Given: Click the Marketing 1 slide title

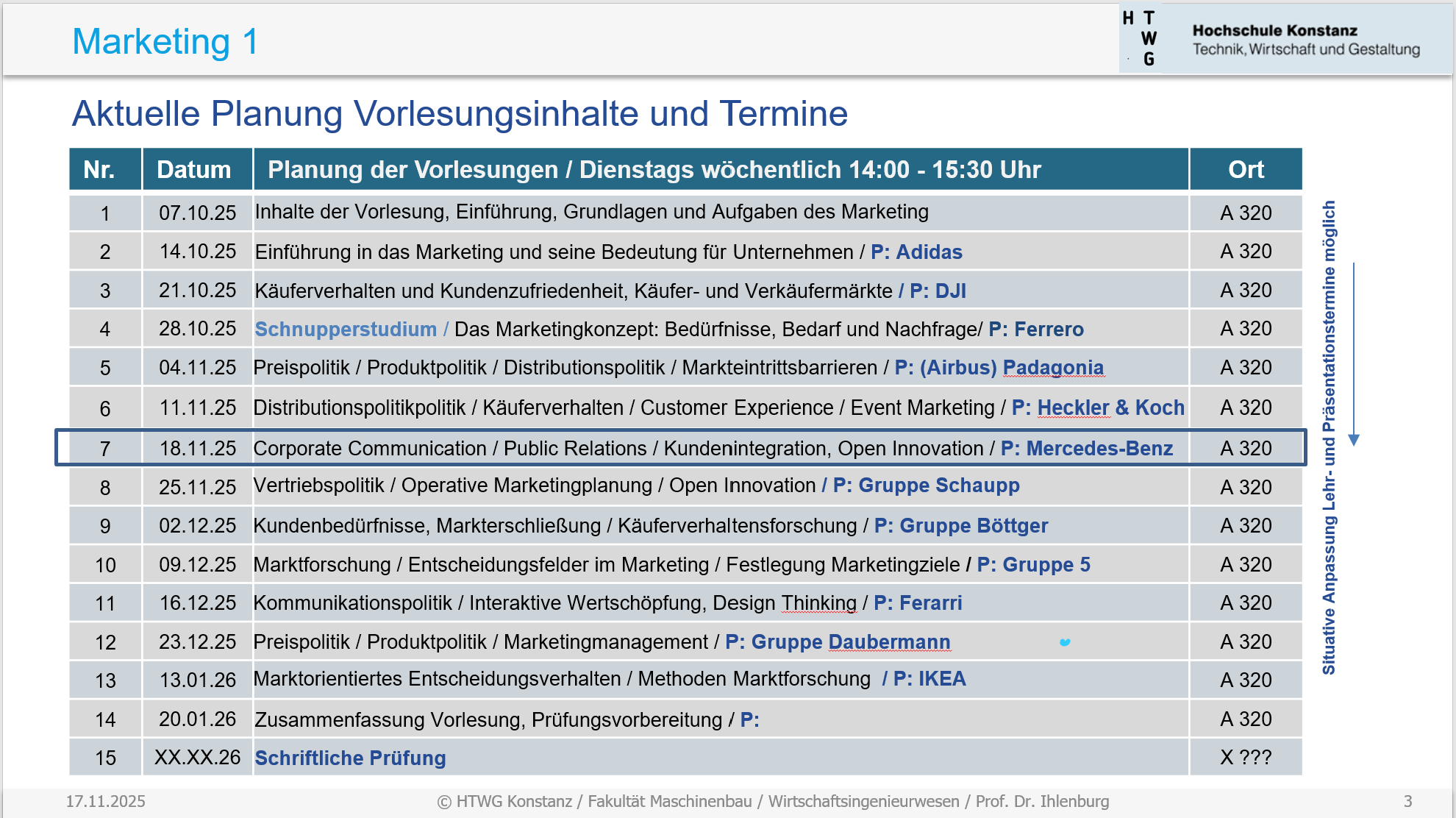Looking at the screenshot, I should 165,41.
